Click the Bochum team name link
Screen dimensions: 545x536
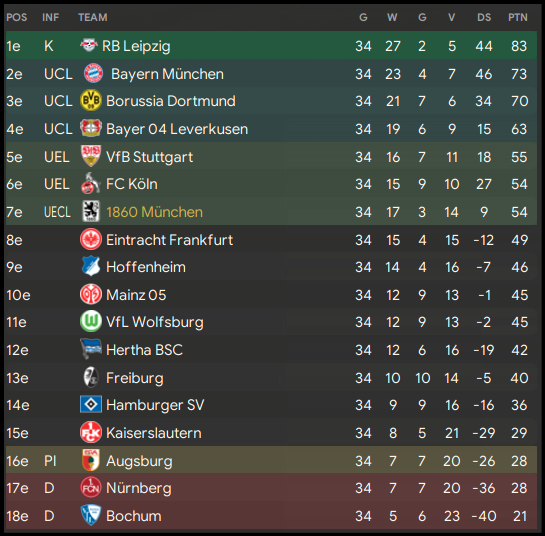(134, 516)
